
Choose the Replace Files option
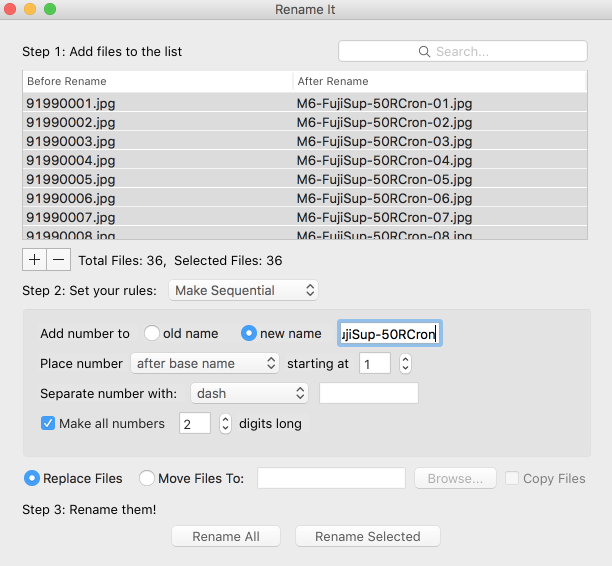32,478
